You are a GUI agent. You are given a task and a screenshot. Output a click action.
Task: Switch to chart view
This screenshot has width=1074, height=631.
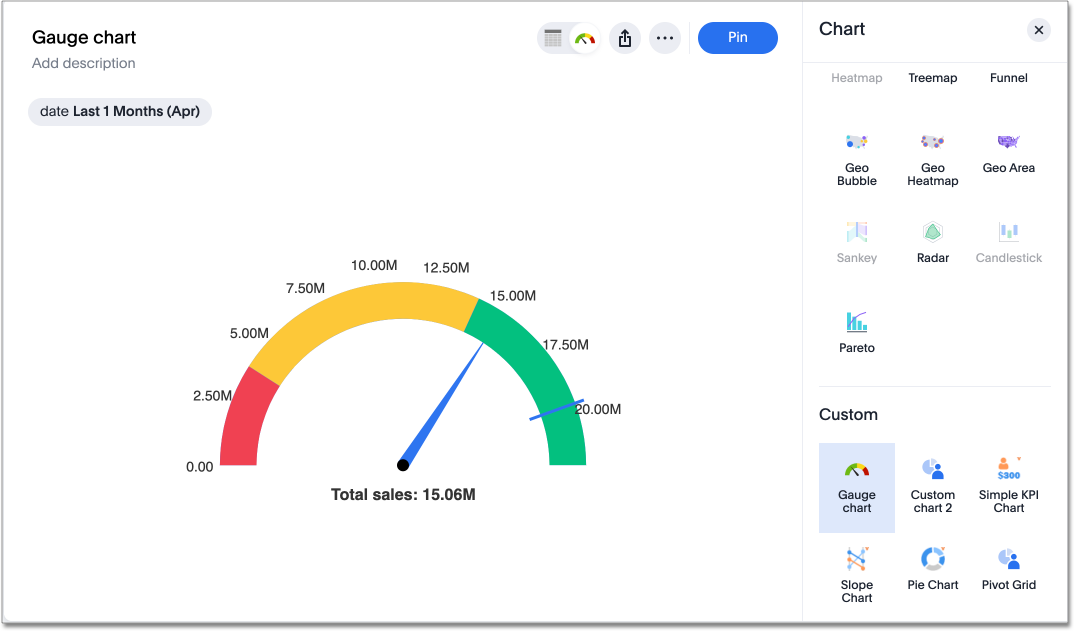click(585, 37)
